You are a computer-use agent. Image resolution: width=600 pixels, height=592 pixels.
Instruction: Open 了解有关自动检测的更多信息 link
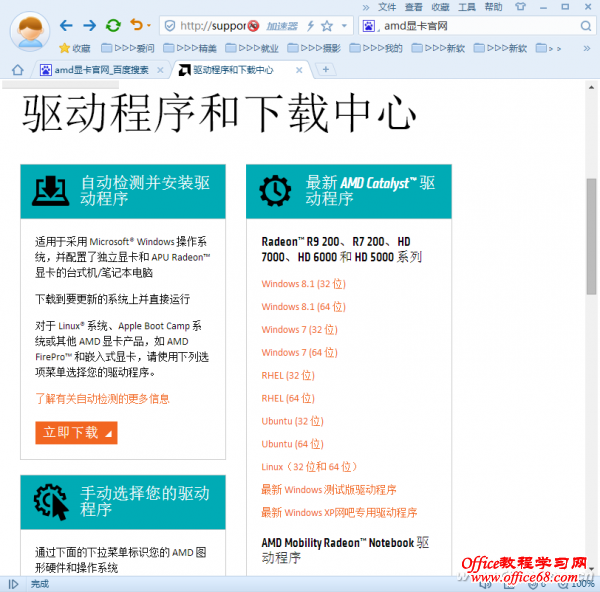(x=102, y=399)
